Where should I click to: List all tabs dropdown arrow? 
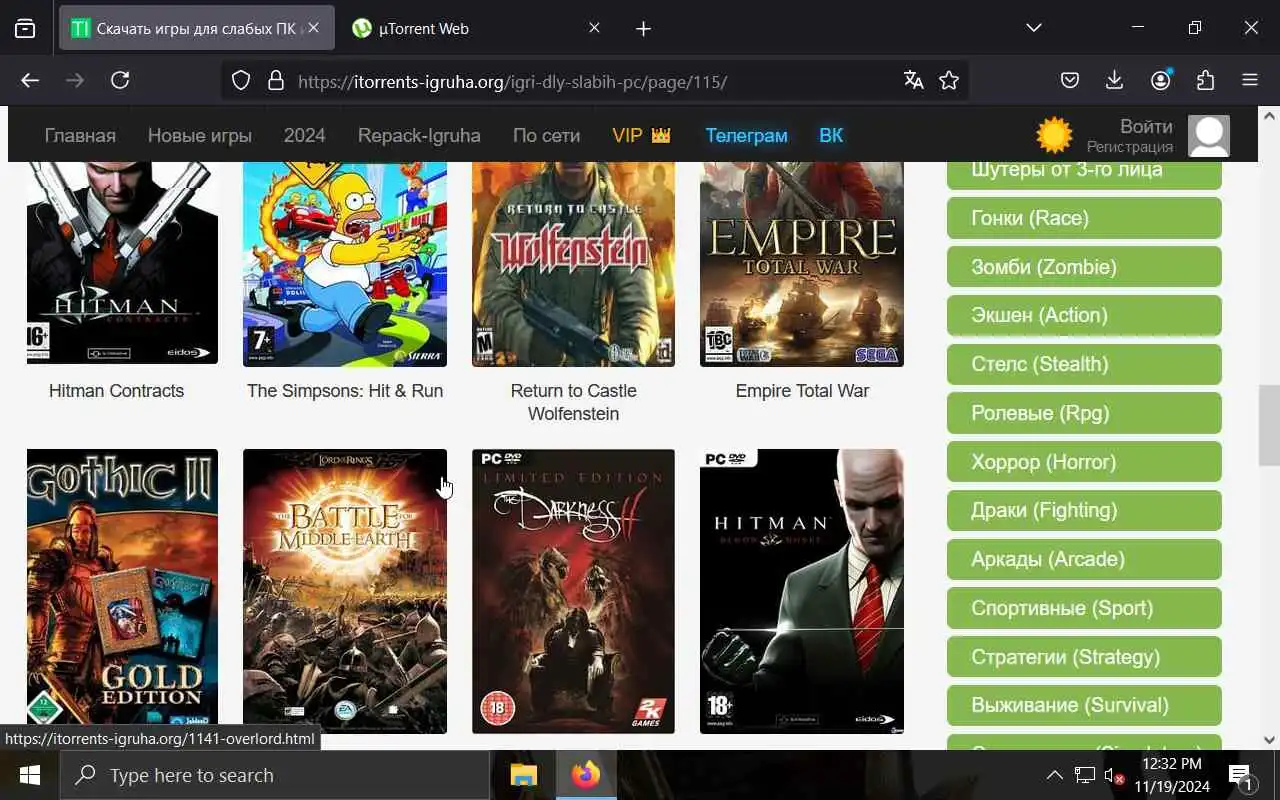(x=1034, y=28)
